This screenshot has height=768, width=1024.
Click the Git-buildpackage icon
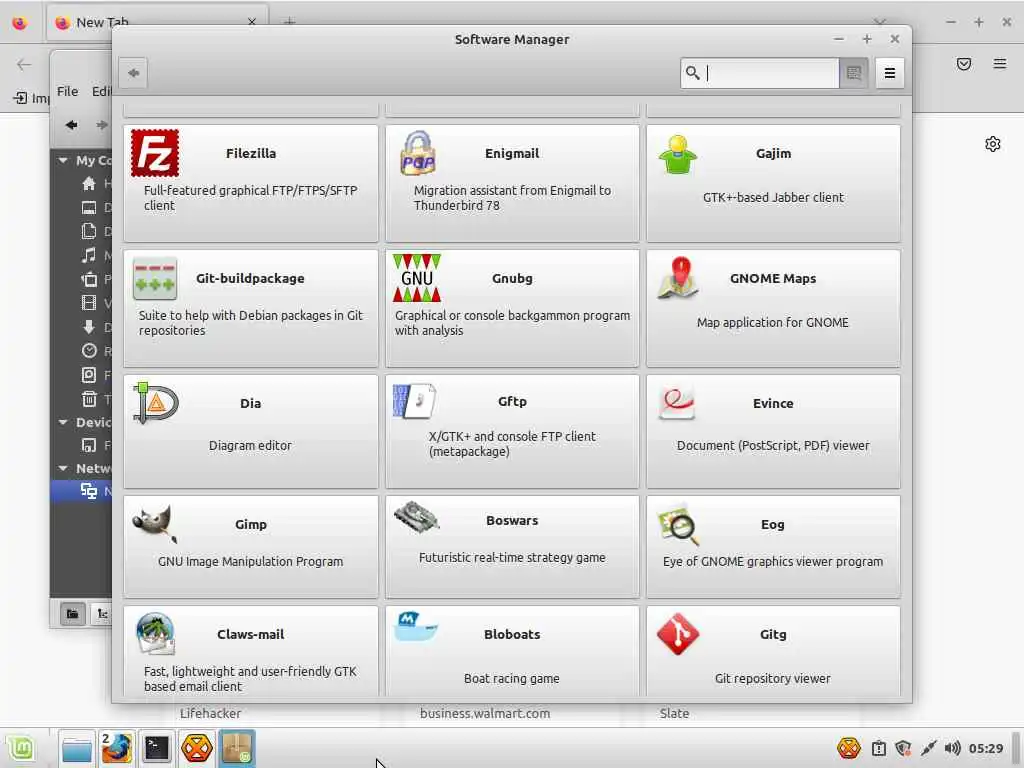[x=155, y=279]
